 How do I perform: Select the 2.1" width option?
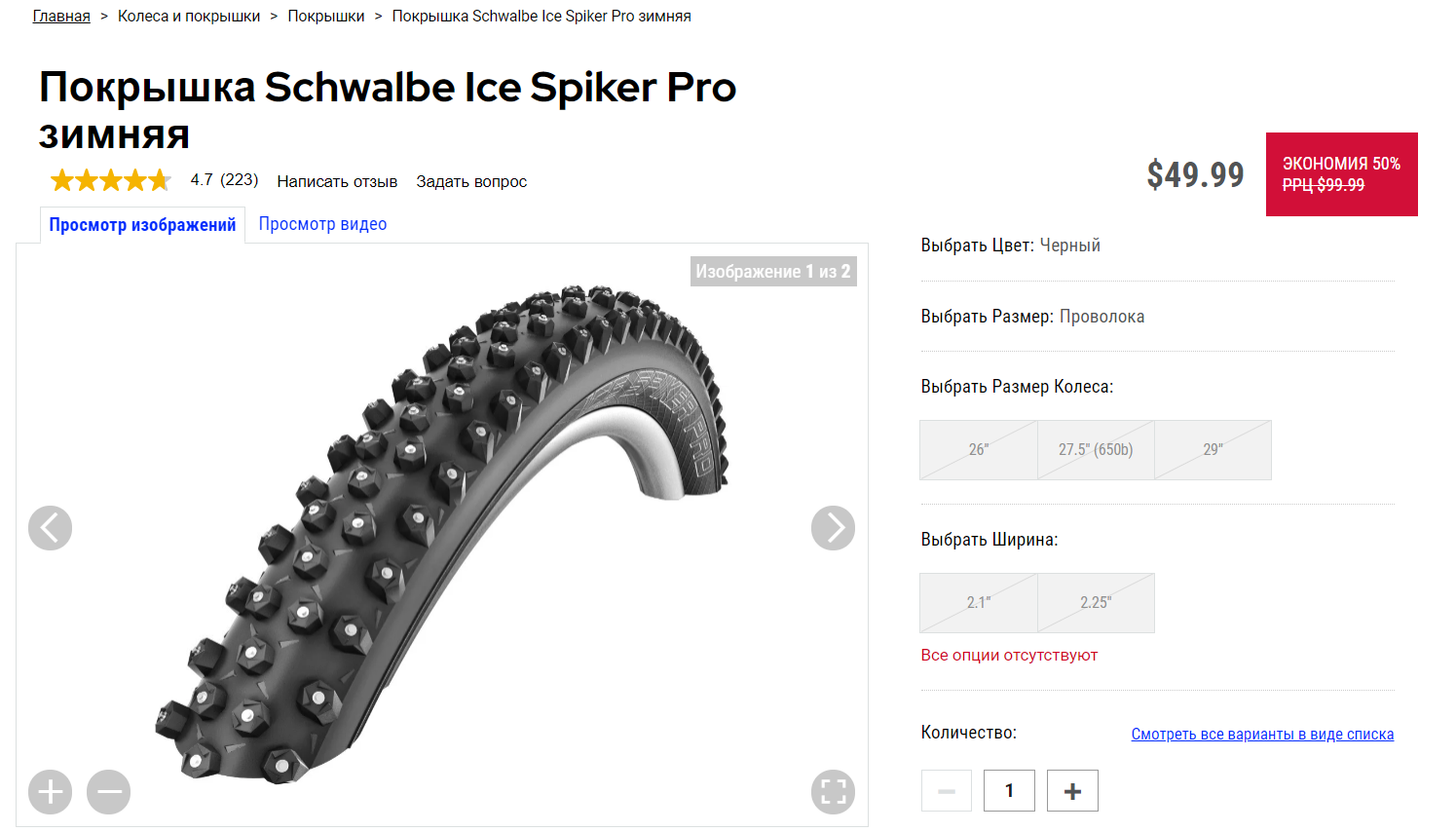pyautogui.click(x=979, y=603)
